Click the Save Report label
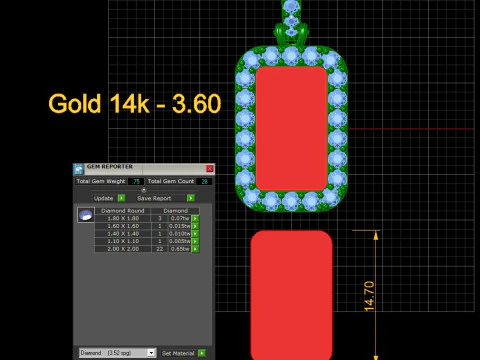This screenshot has width=480, height=360. 154,198
